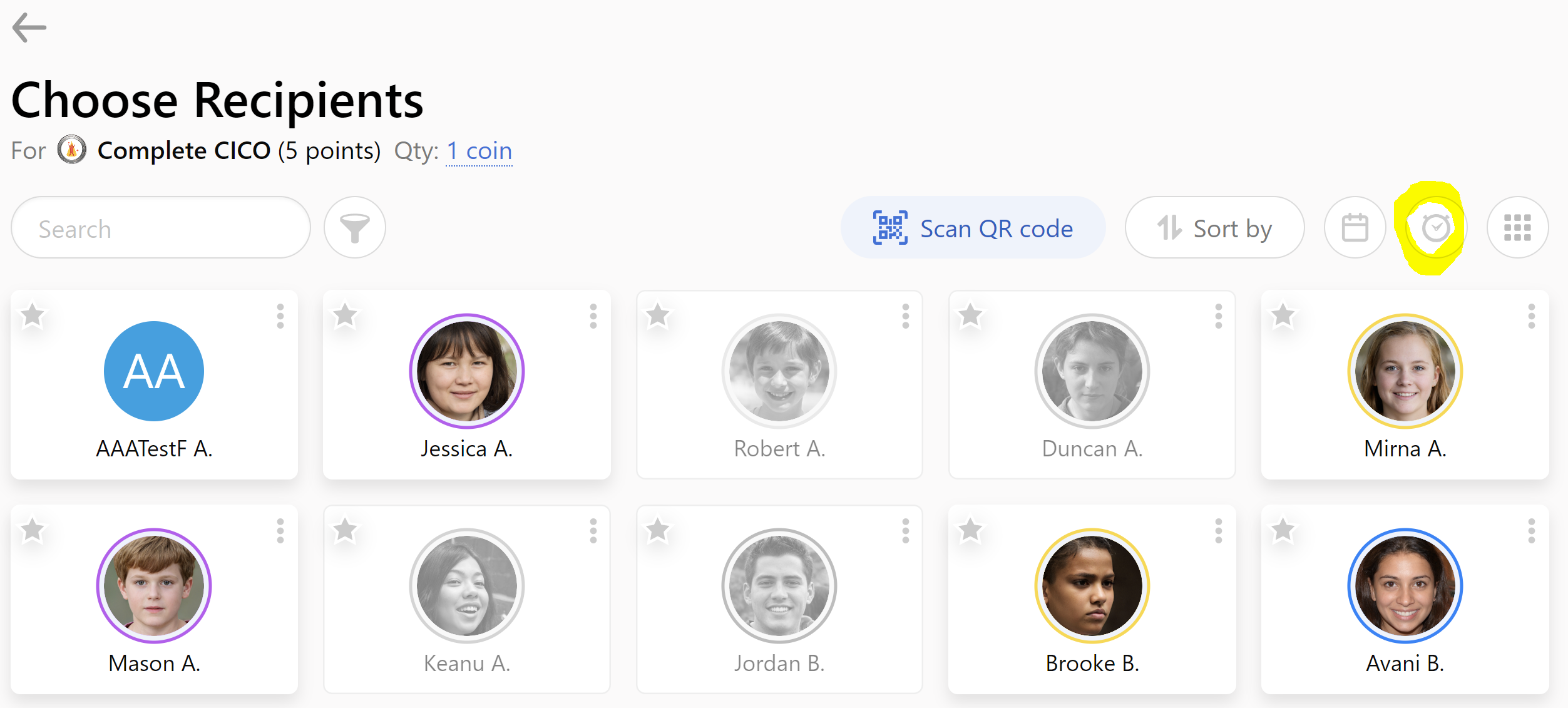This screenshot has height=708, width=1568.
Task: Click the highlighted alarm clock icon
Action: point(1436,227)
